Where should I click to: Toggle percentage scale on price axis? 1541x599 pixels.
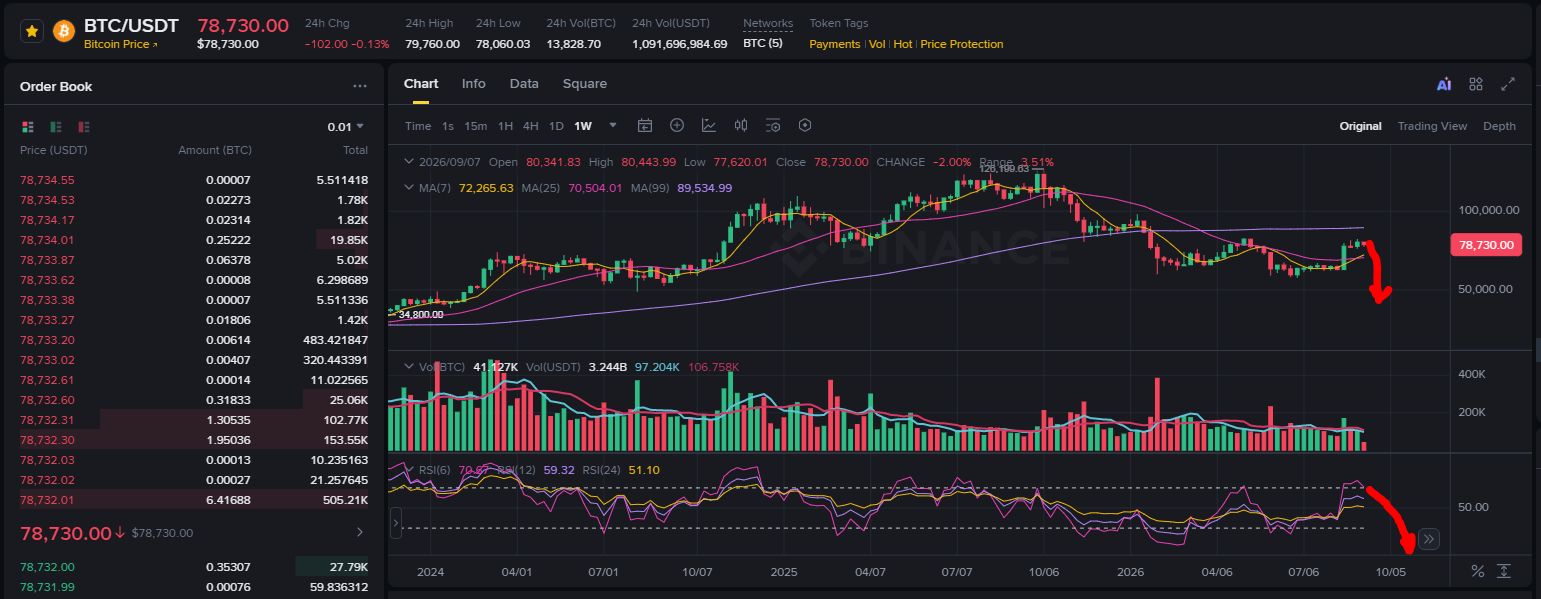[1478, 571]
